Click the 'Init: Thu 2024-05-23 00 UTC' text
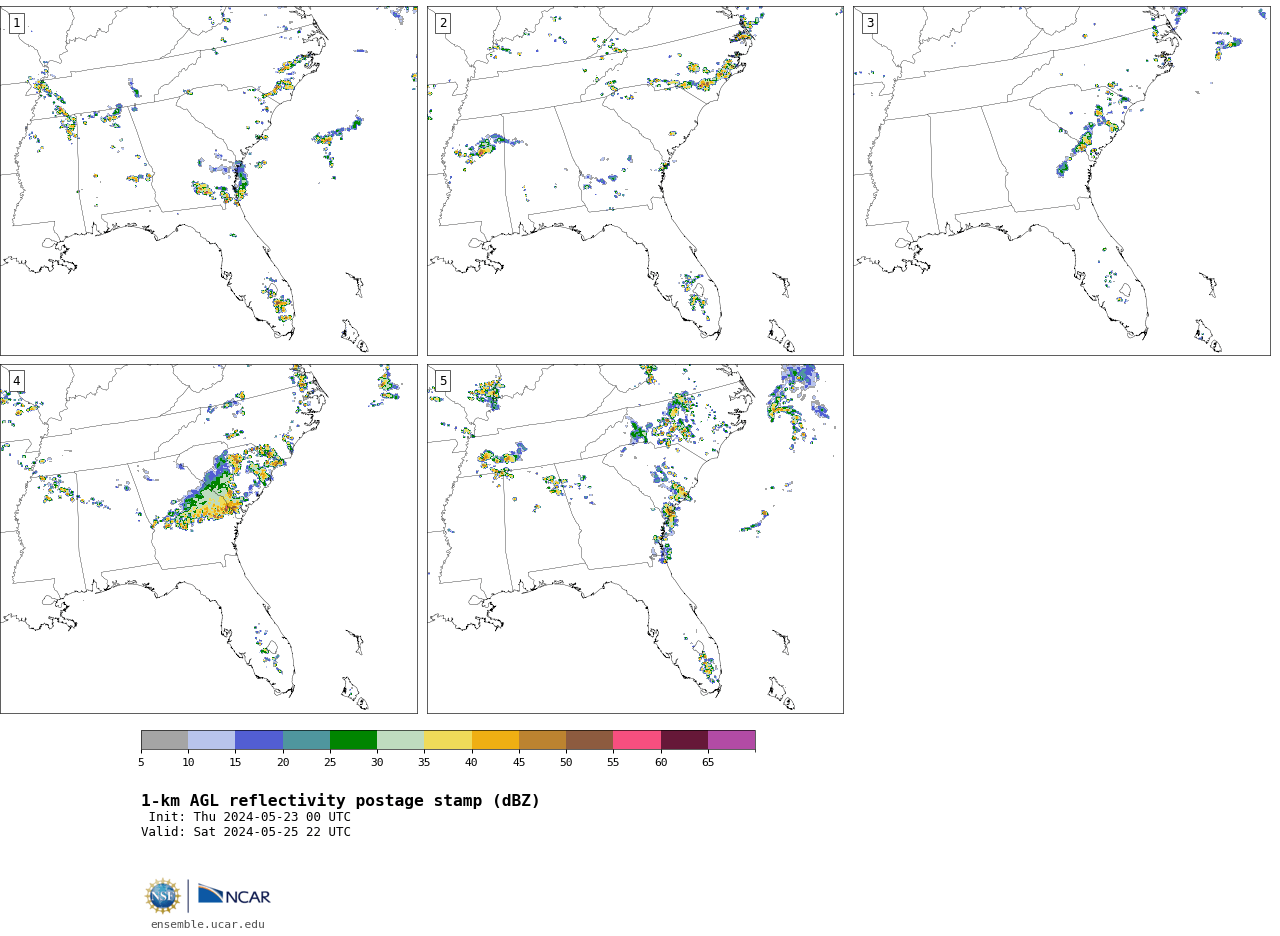The image size is (1280, 936). 250,817
